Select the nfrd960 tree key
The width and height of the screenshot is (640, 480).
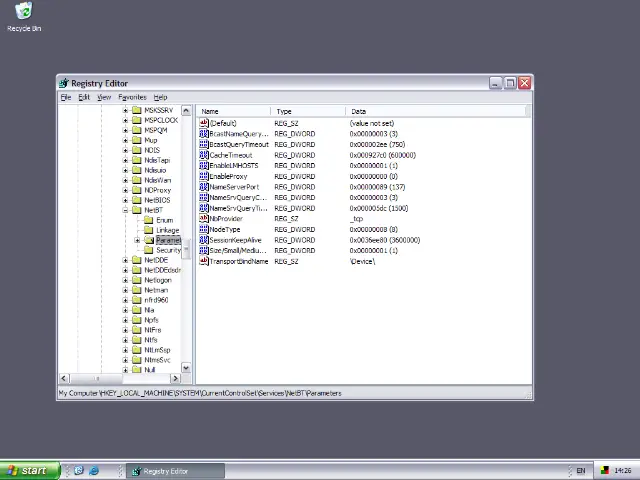click(x=156, y=300)
